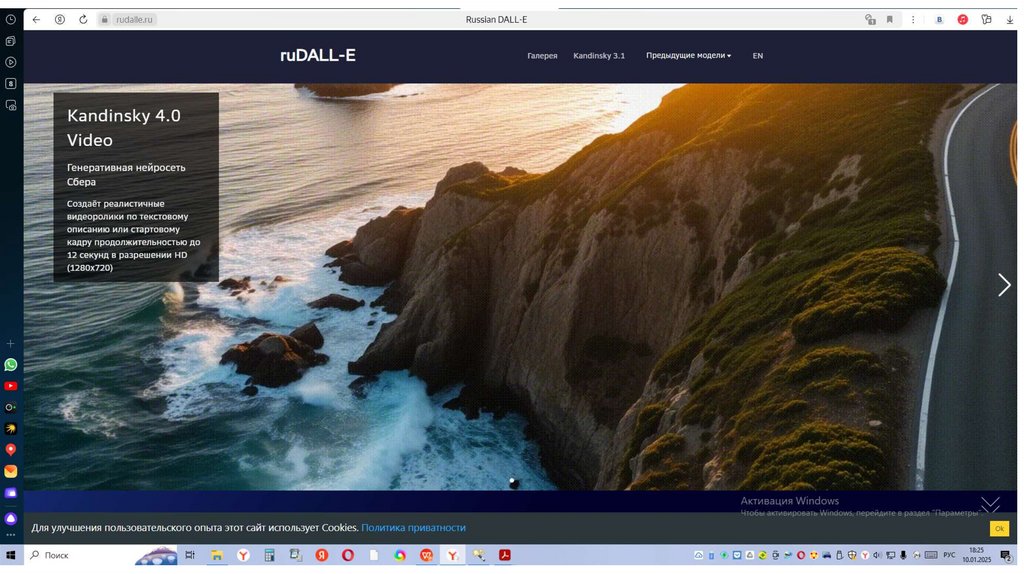Reload the page with the refresh icon
This screenshot has width=1024, height=574.
coord(83,19)
